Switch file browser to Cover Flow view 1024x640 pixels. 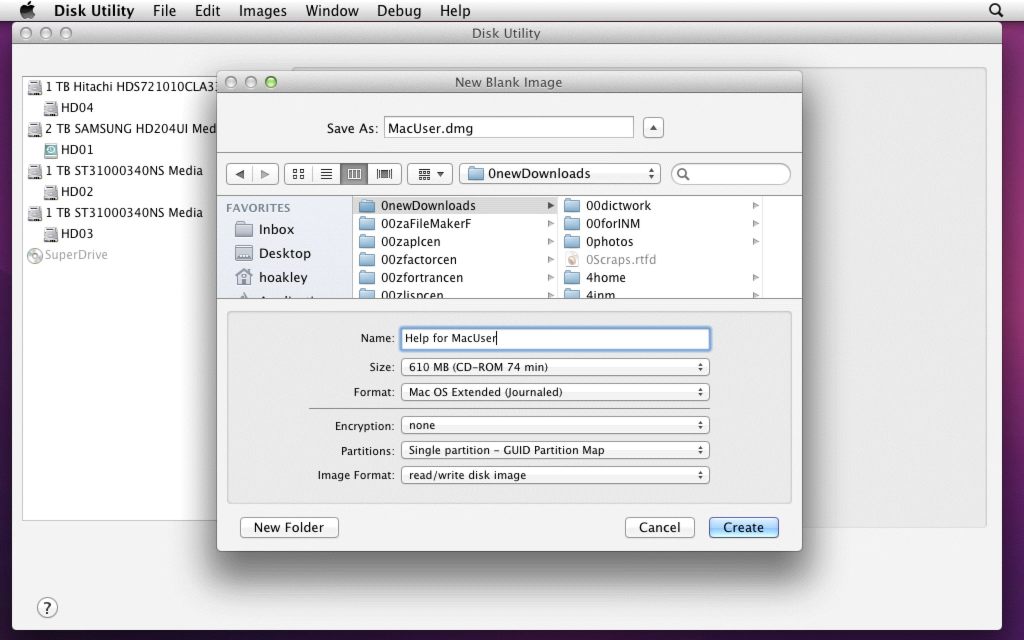pos(384,174)
